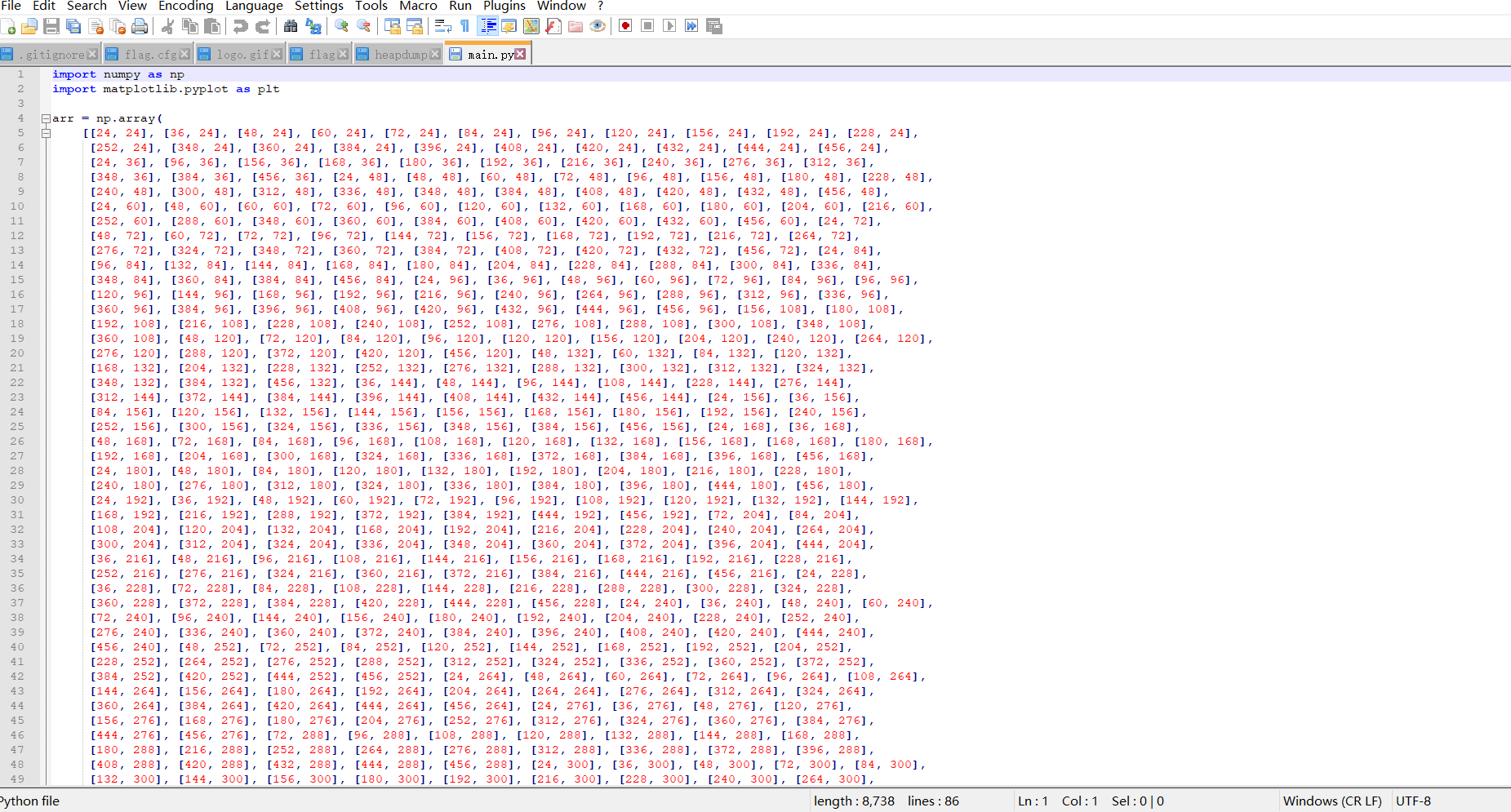Click the Close All documents icon
This screenshot has width=1511, height=812.
click(x=118, y=27)
